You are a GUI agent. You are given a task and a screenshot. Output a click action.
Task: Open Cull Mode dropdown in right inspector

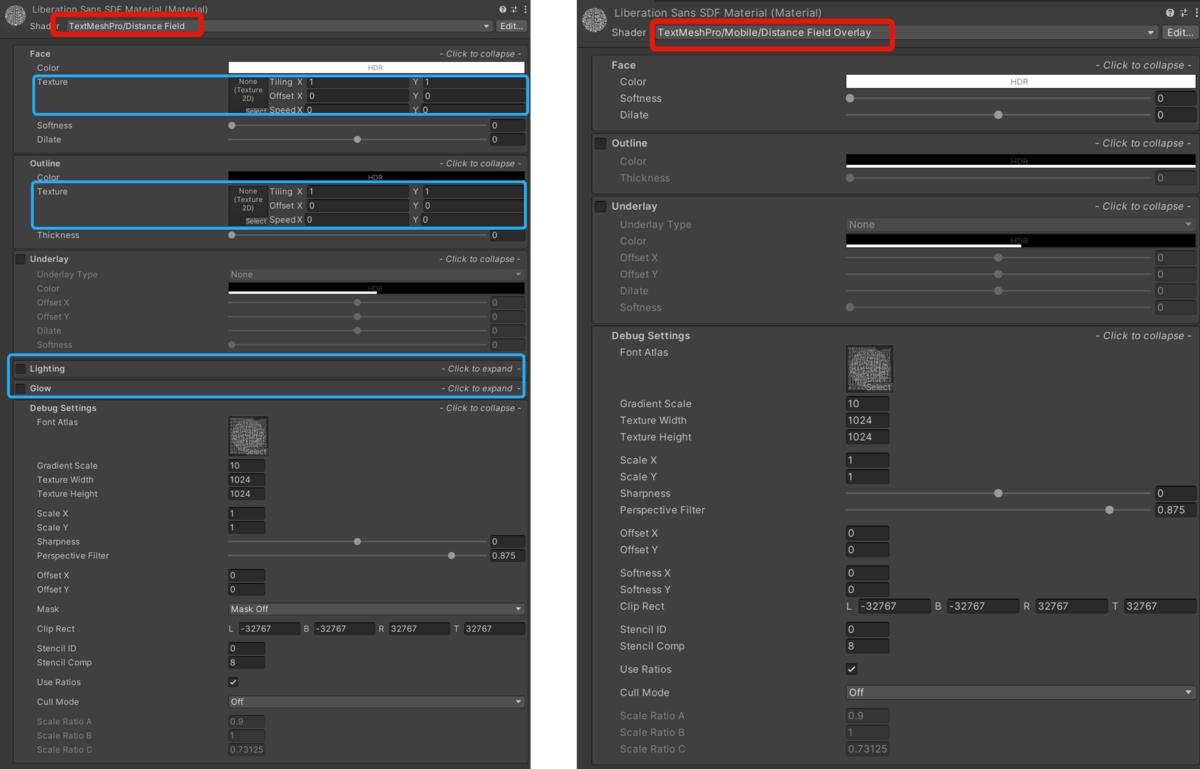pyautogui.click(x=1021, y=692)
